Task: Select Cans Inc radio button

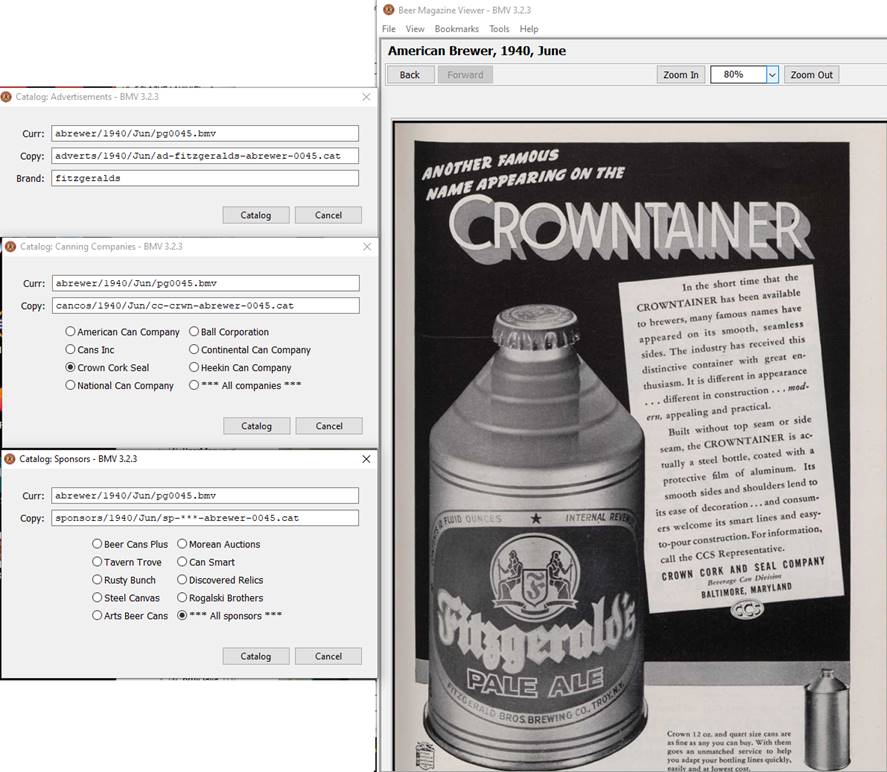Action: tap(70, 350)
